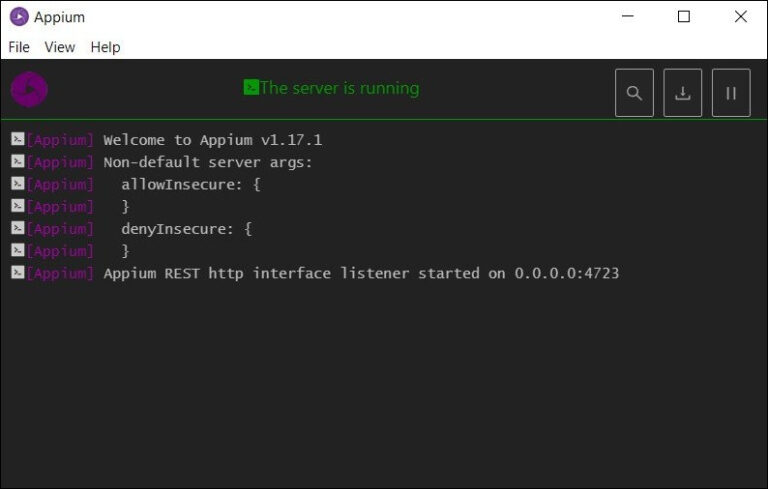
Task: Open the Inspector session search button
Action: tap(634, 93)
